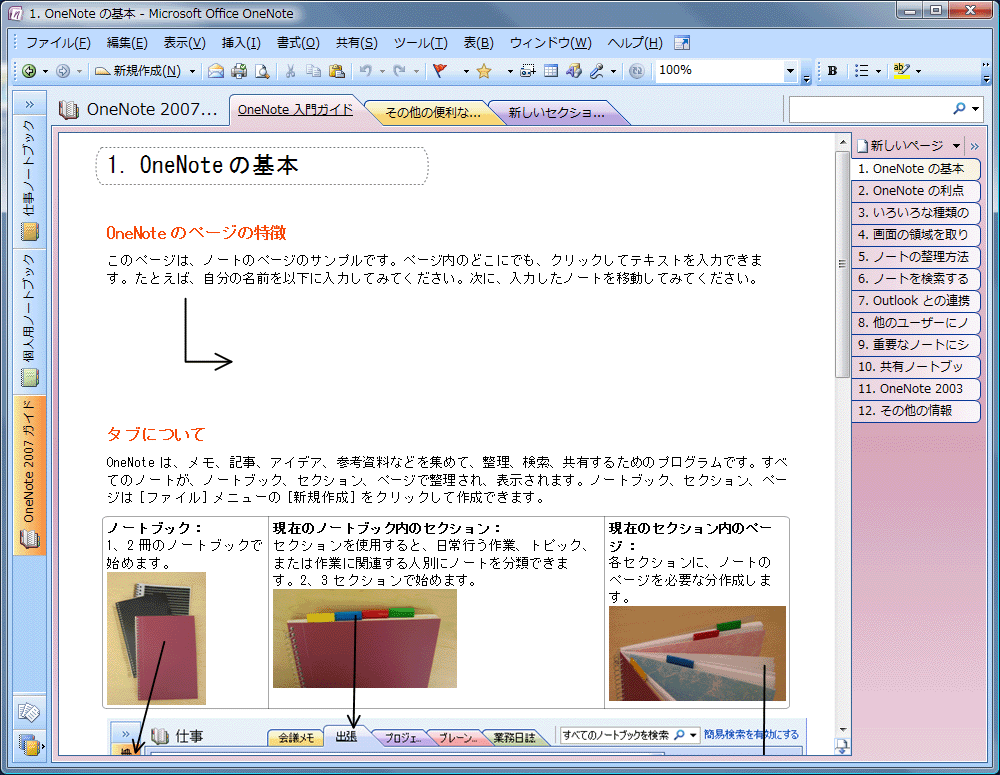
Task: Open the 新規作成 dropdown arrow
Action: tap(192, 71)
